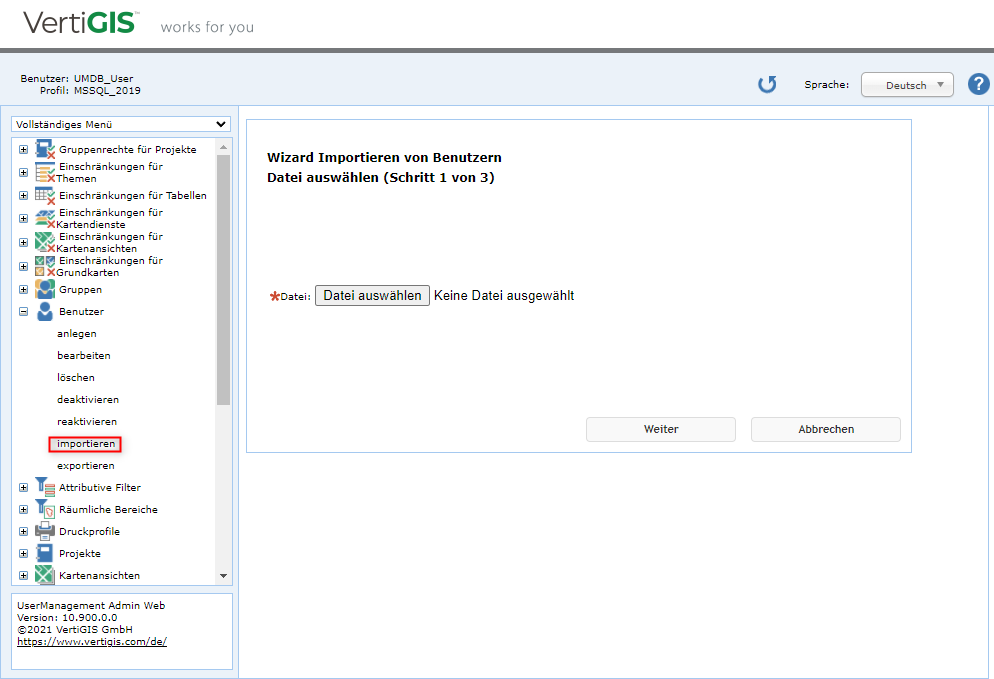994x679 pixels.
Task: Expand the Kartenansichten tree node
Action: pyautogui.click(x=23, y=576)
